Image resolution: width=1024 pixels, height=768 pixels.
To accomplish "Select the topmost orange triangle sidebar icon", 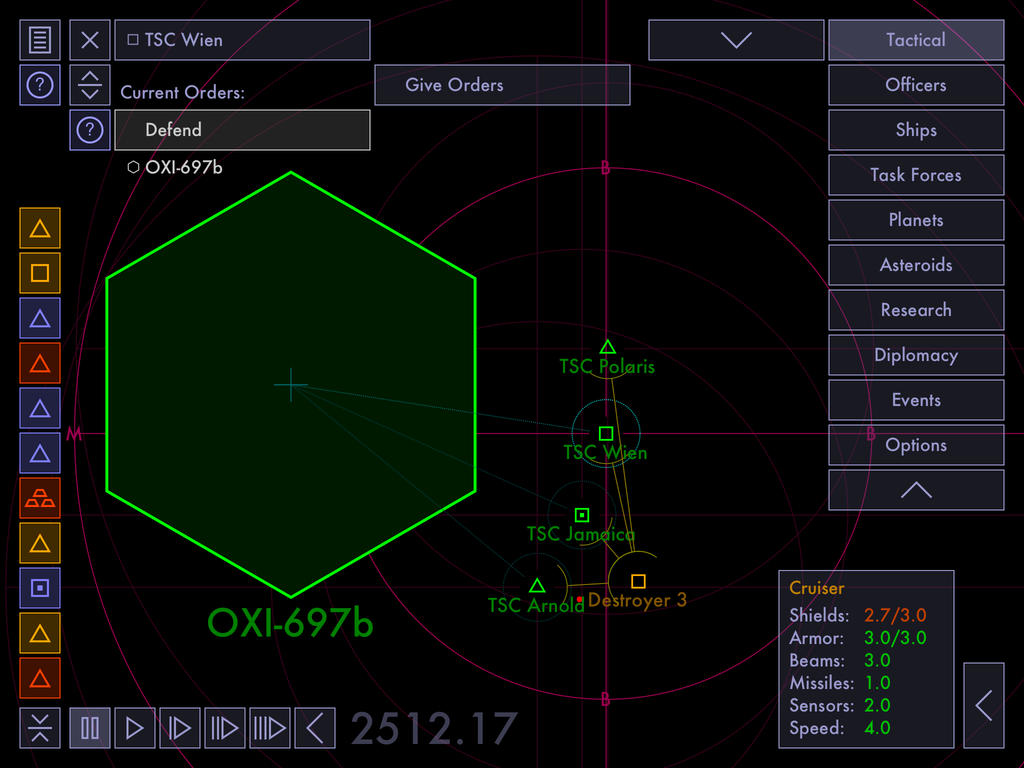I will 40,228.
